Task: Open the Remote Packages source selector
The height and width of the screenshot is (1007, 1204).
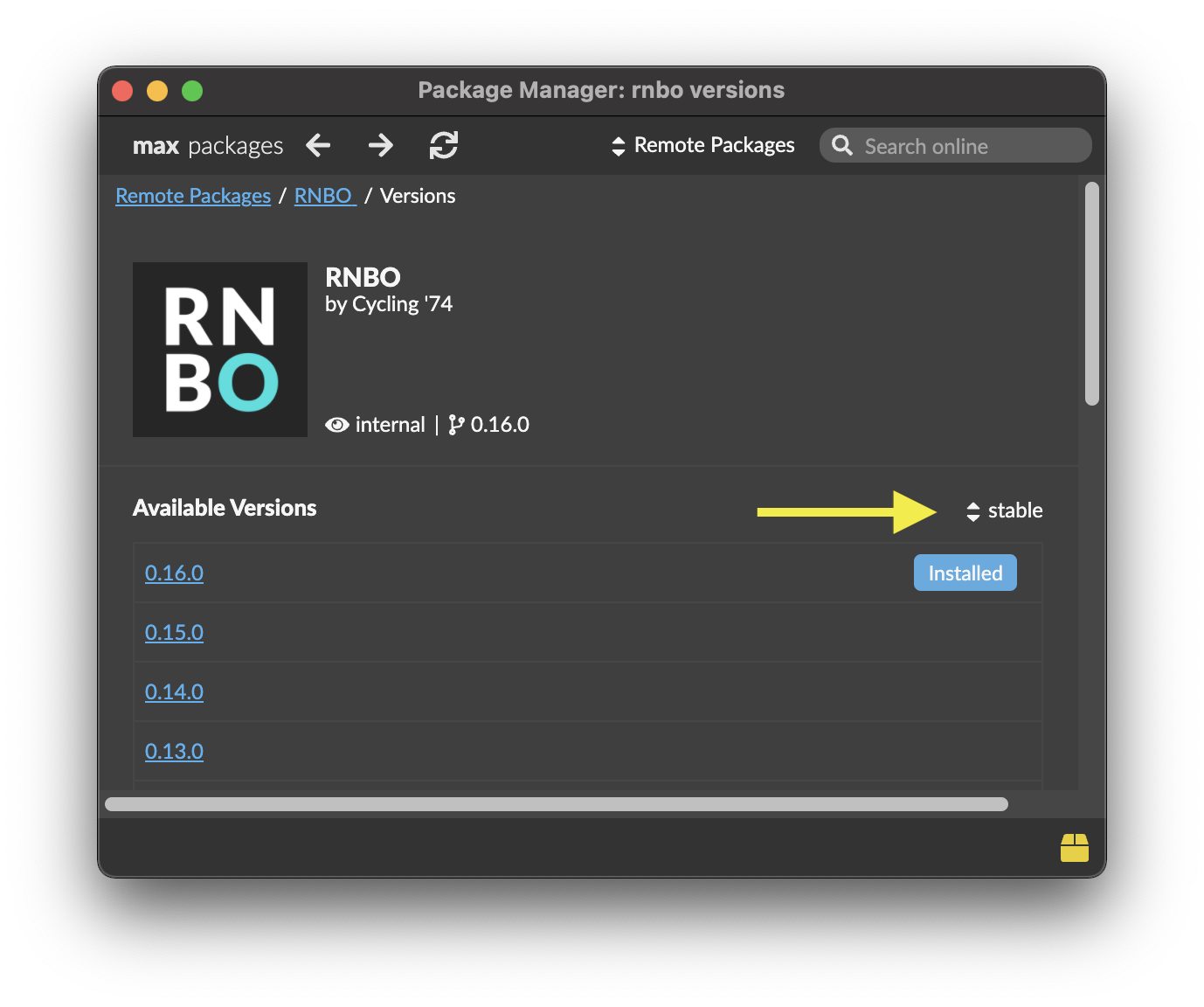Action: coord(702,145)
